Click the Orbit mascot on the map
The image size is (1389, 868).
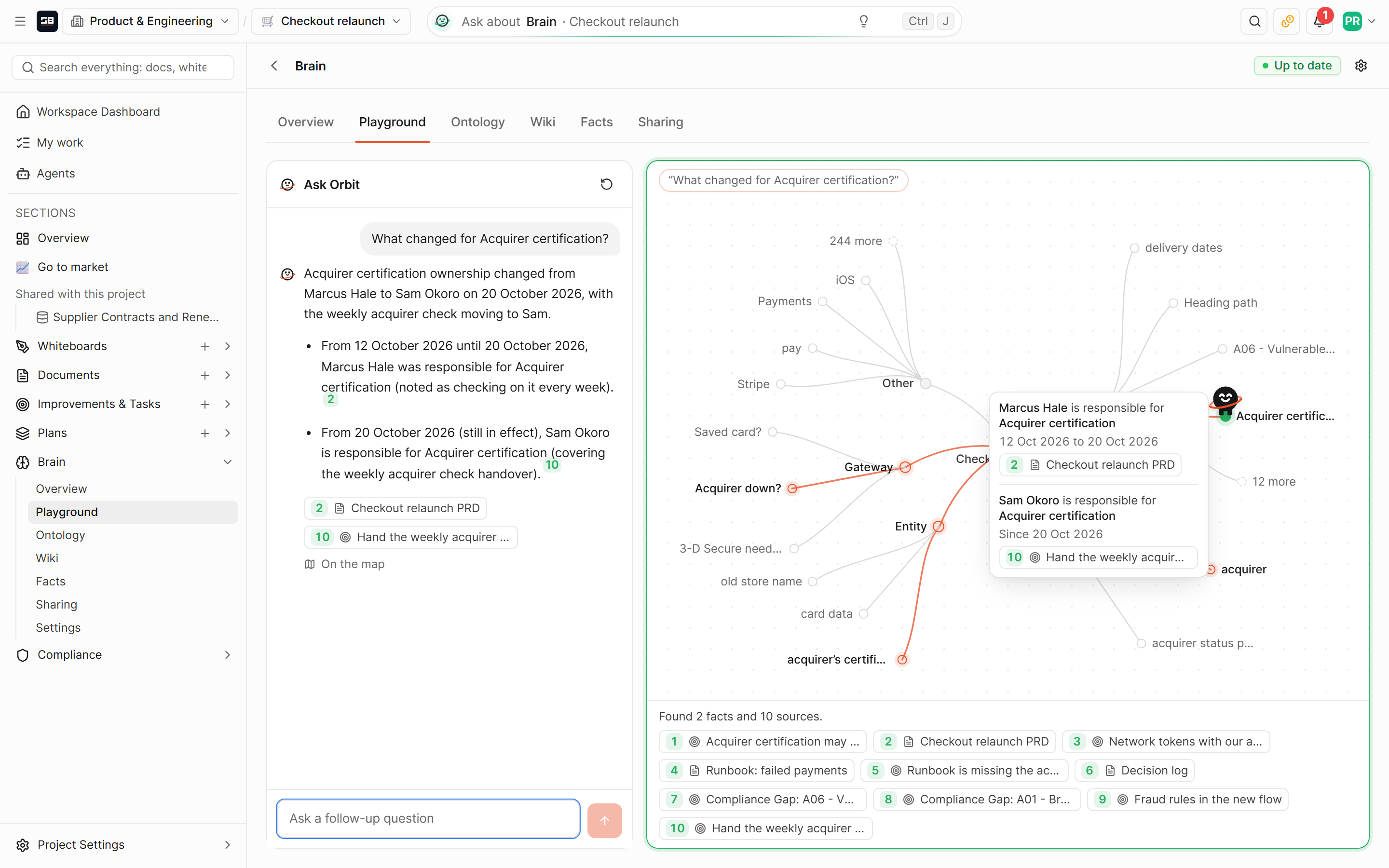pyautogui.click(x=1225, y=402)
